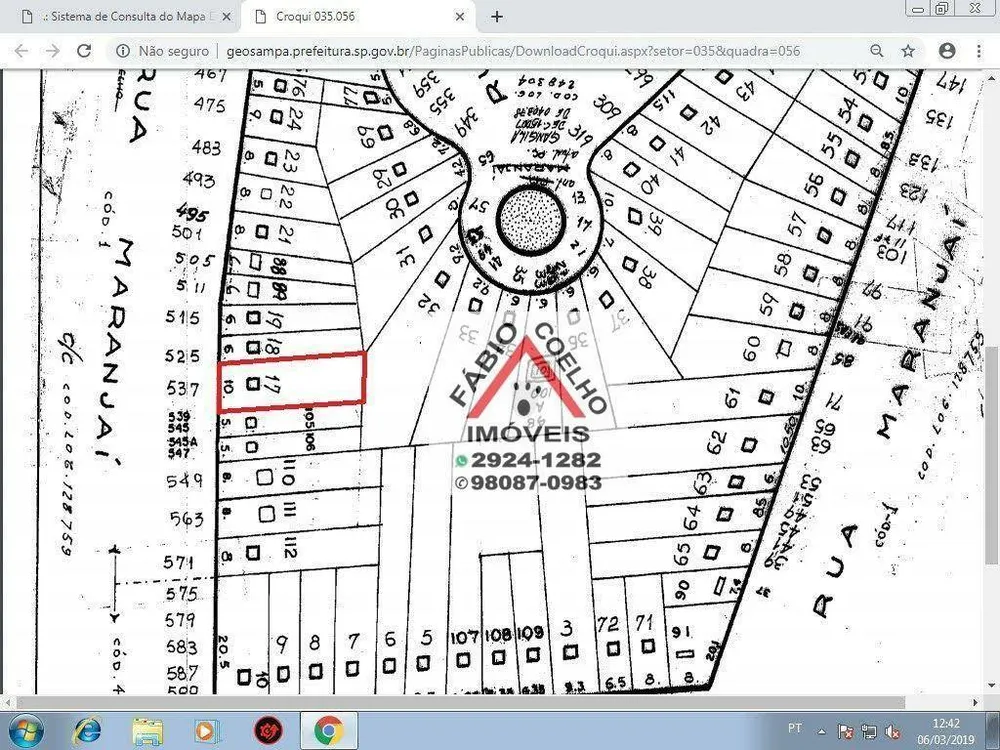Image resolution: width=1000 pixels, height=750 pixels.
Task: Show hidden system tray icons arrow
Action: click(821, 732)
